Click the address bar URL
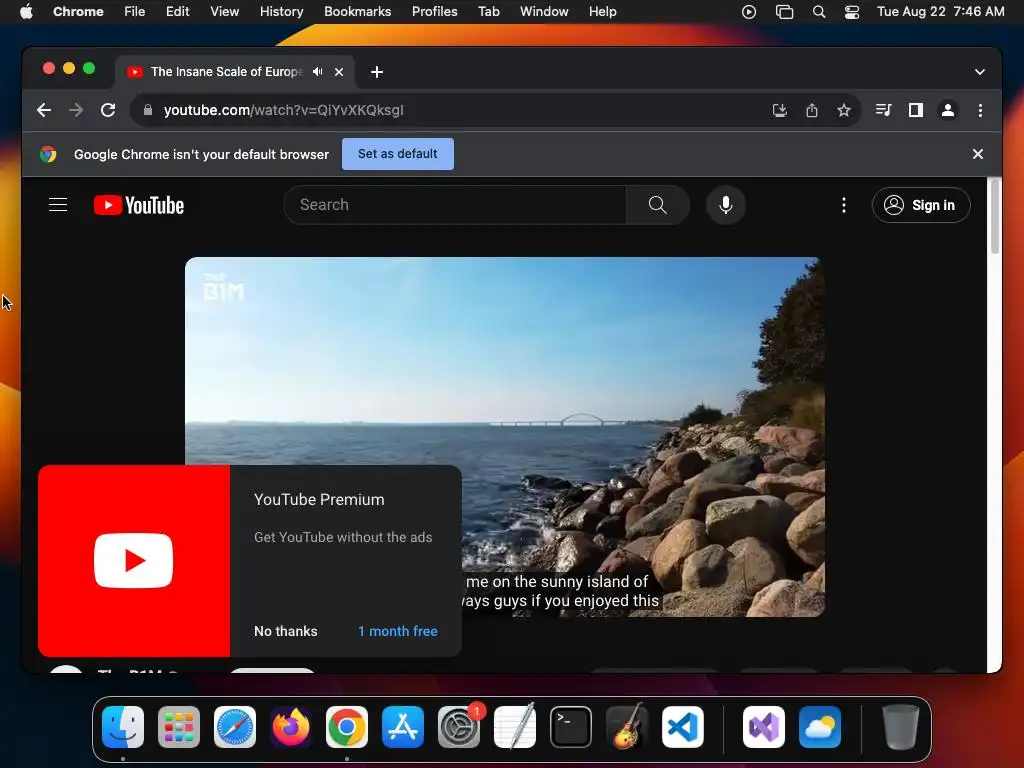Image resolution: width=1024 pixels, height=768 pixels. [283, 110]
